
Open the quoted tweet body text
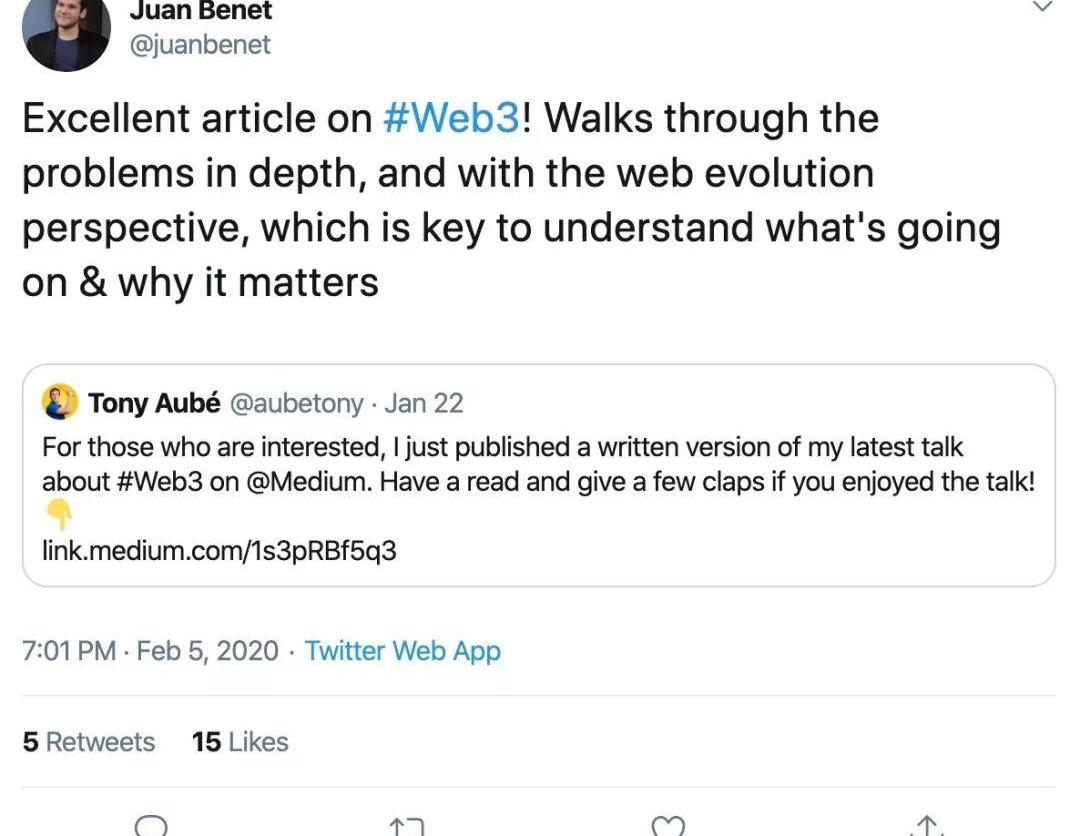coord(538,464)
